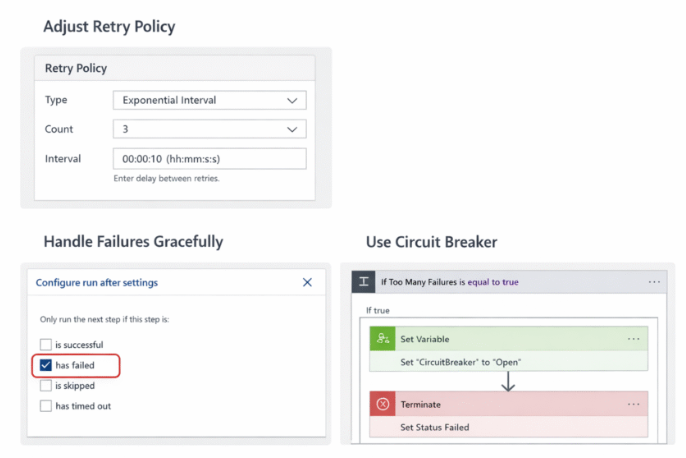Click the Interval delay input field
Screen dimensions: 686x458
coord(209,159)
